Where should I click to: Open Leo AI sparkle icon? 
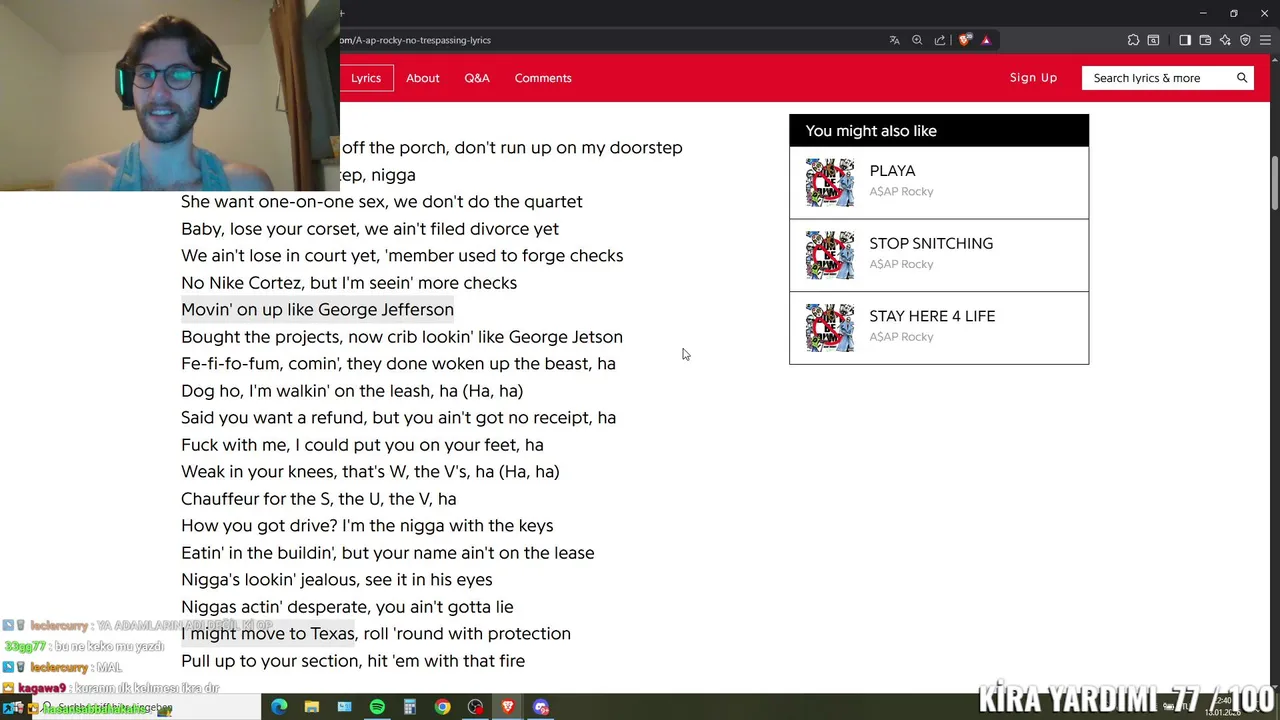1225,40
